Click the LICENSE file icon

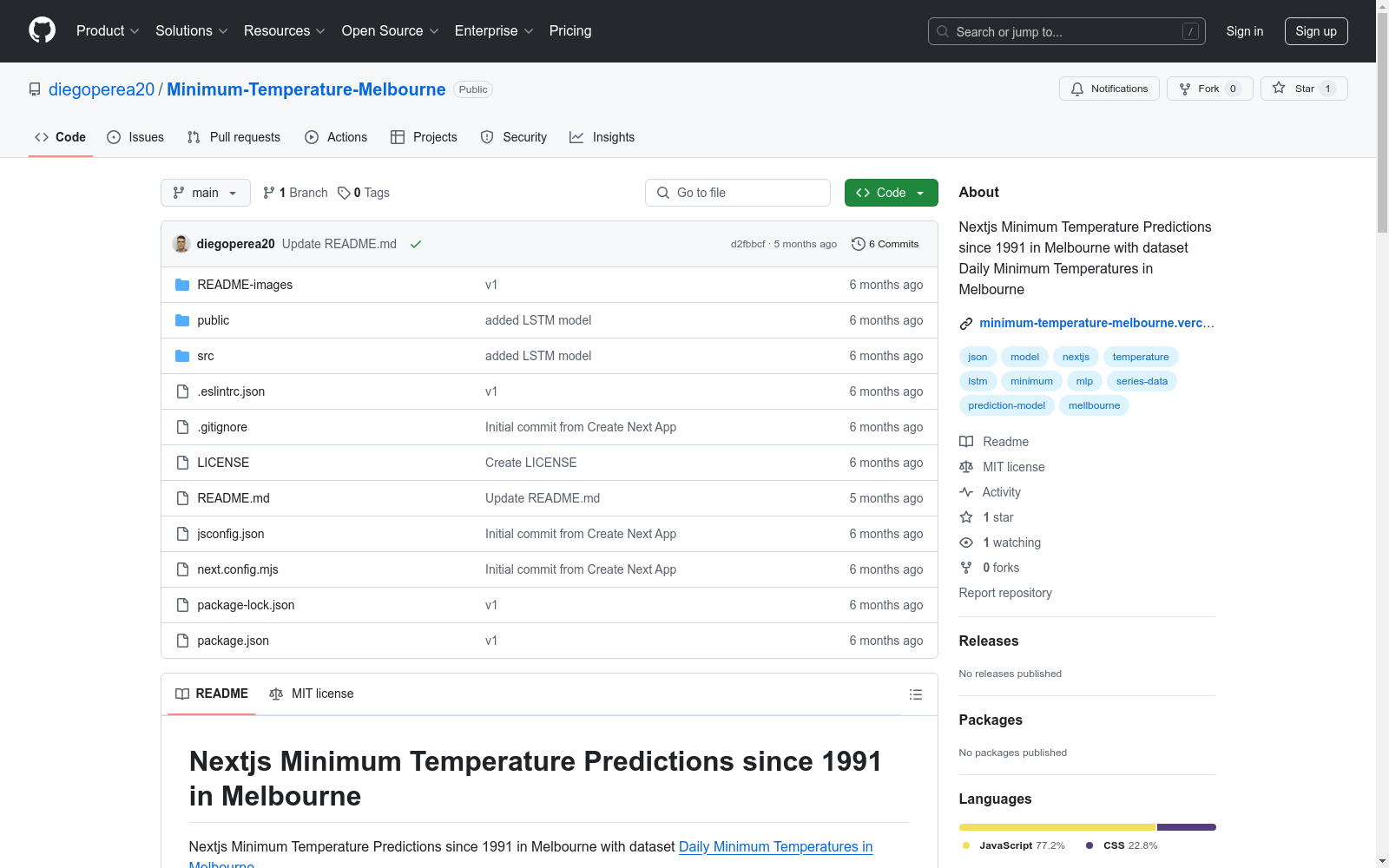tap(182, 463)
